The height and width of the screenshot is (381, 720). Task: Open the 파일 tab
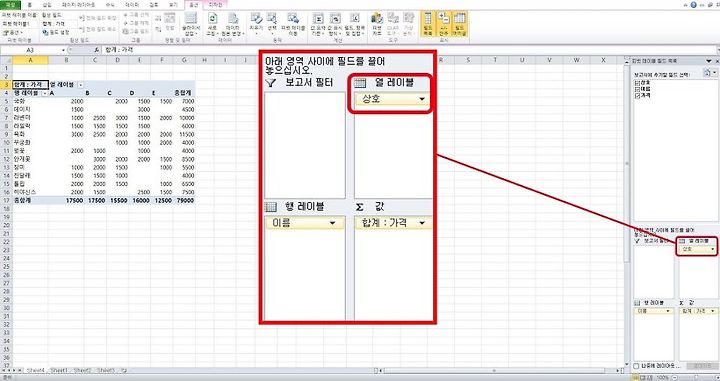pos(10,5)
